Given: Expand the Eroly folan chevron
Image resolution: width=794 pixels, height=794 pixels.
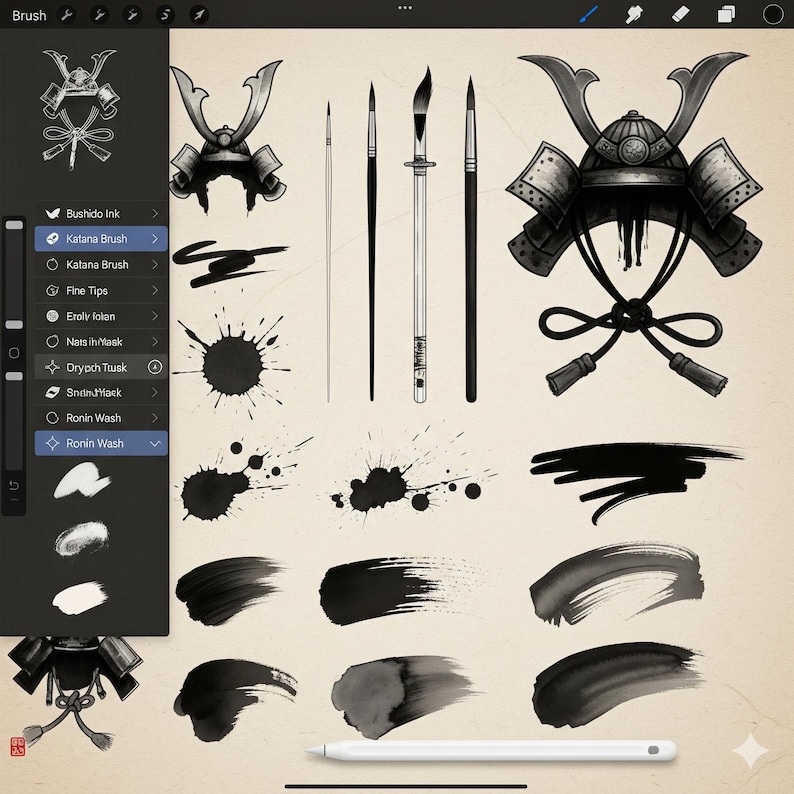Looking at the screenshot, I should (x=155, y=316).
